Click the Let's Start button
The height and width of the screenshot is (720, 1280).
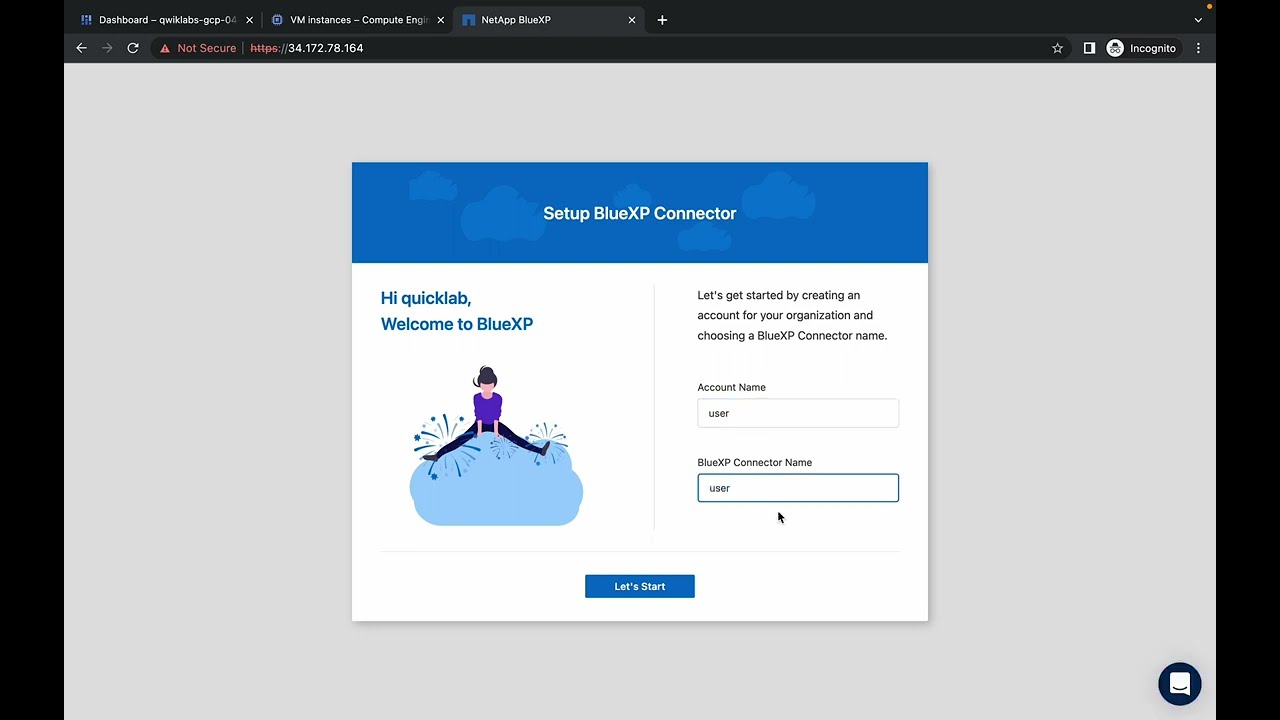(640, 586)
